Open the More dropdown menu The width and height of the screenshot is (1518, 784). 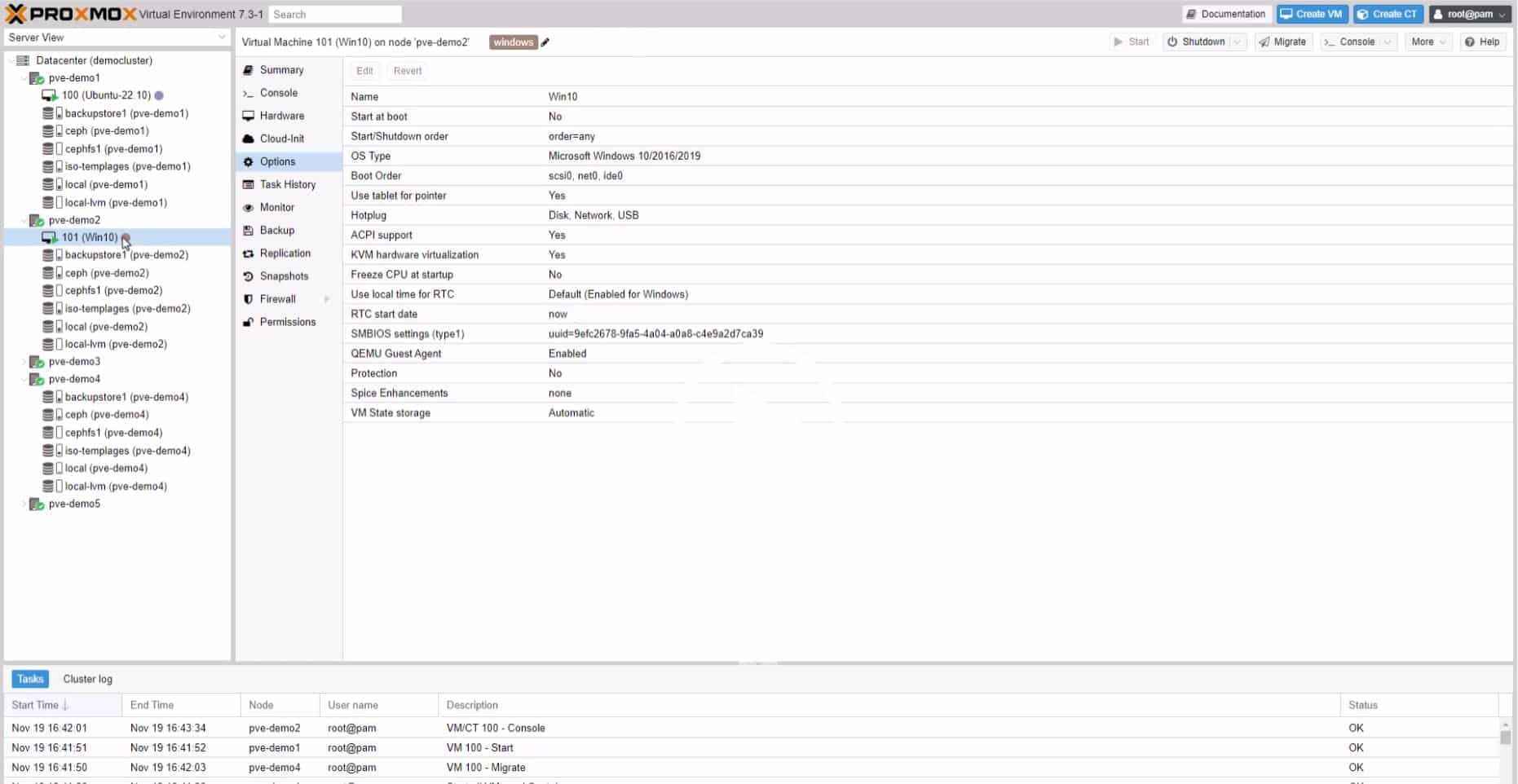click(1428, 42)
